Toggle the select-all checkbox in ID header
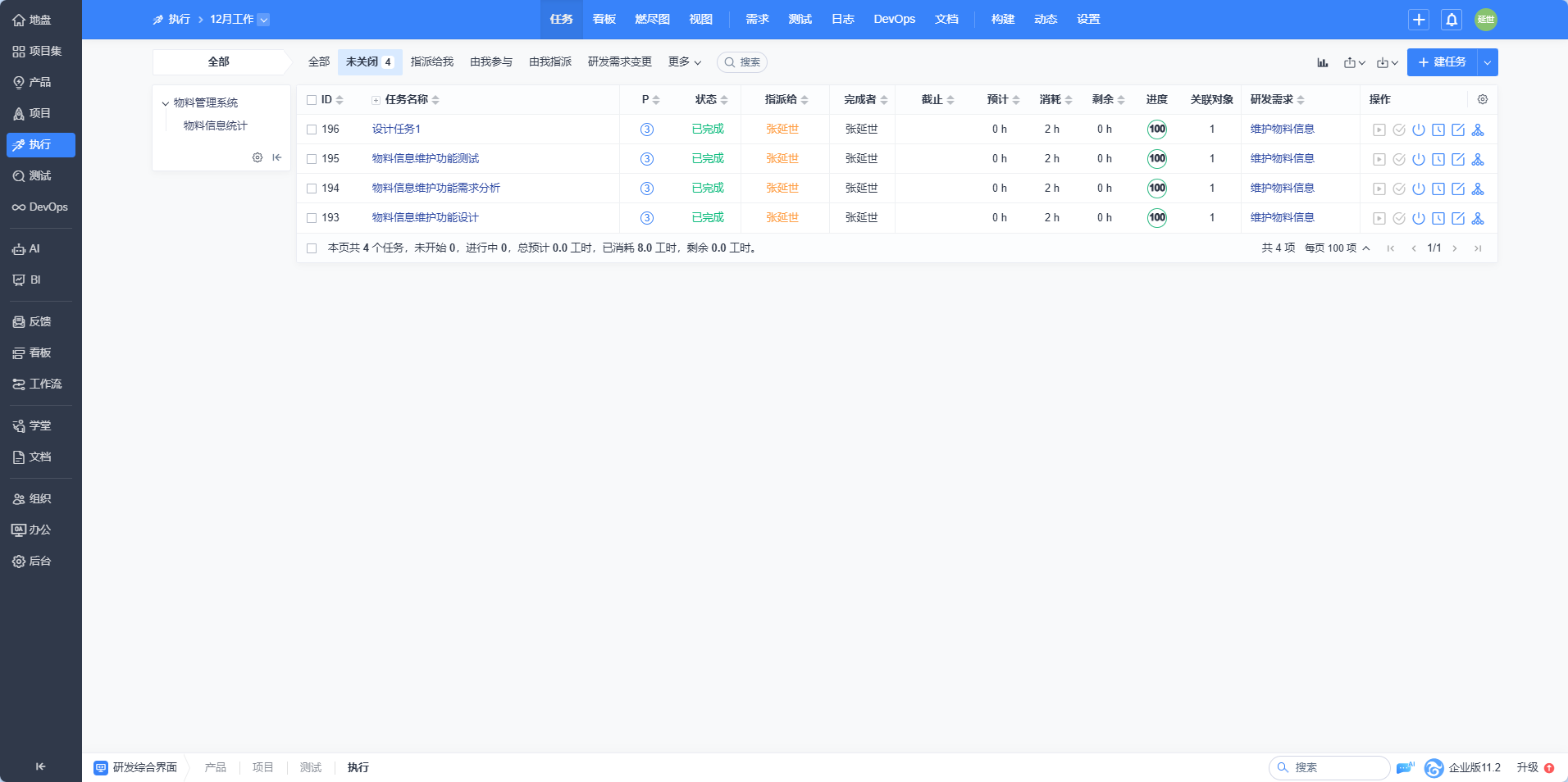Screen dimensions: 1568x782 pos(312,100)
